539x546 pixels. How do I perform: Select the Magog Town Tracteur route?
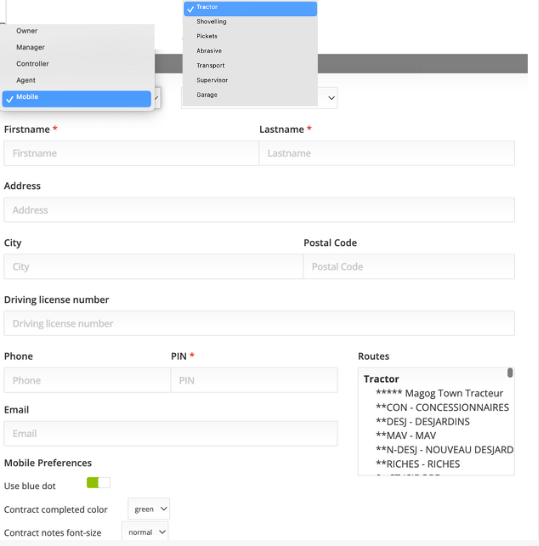pyautogui.click(x=439, y=393)
